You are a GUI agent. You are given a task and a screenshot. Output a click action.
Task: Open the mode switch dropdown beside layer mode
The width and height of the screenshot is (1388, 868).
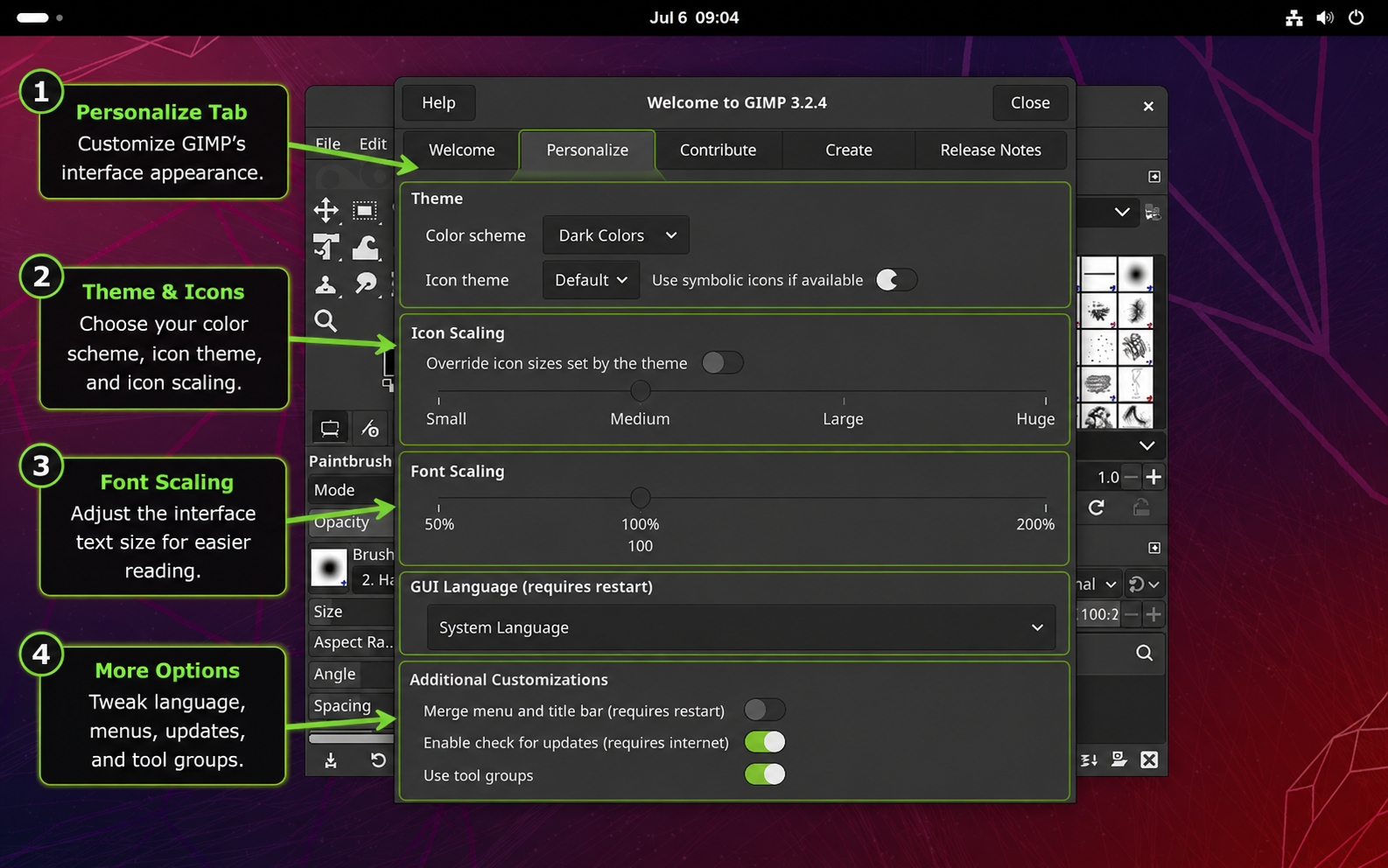coord(1144,584)
